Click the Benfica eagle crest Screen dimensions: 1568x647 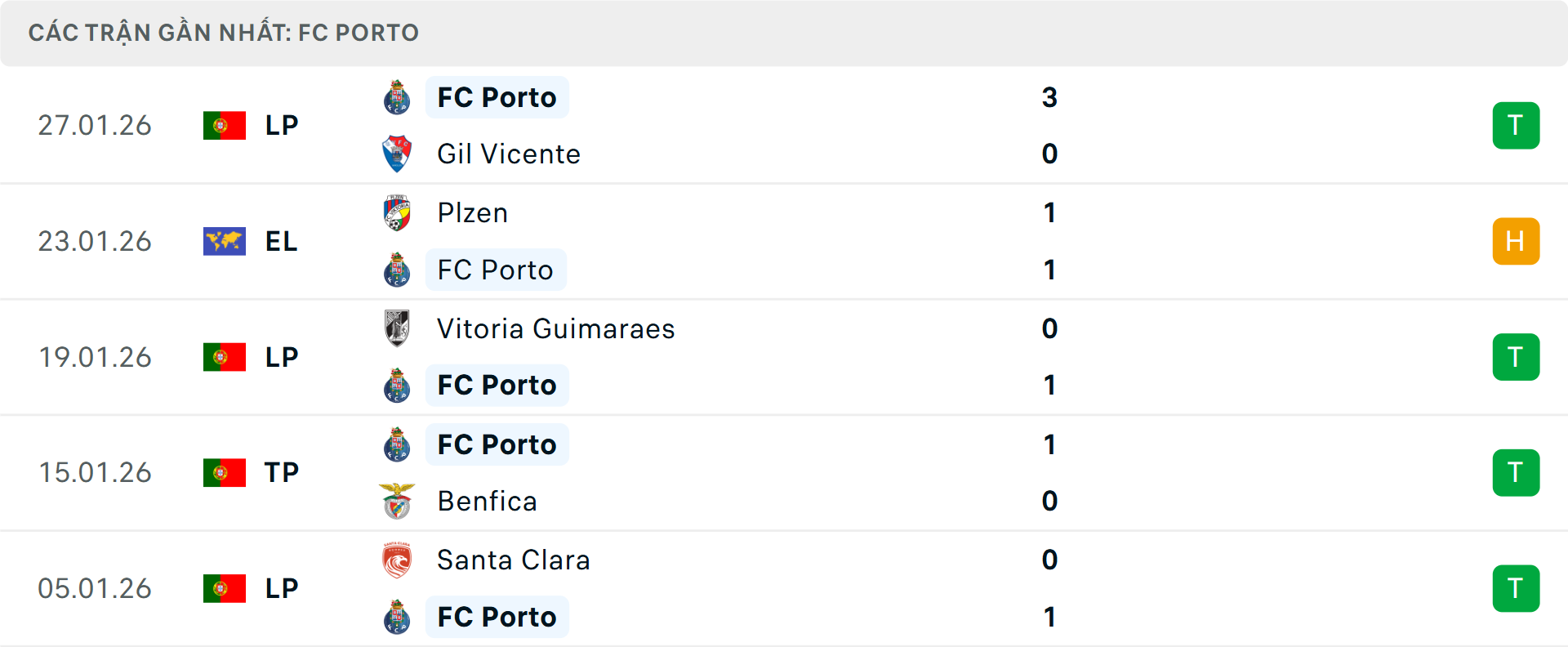[x=397, y=501]
